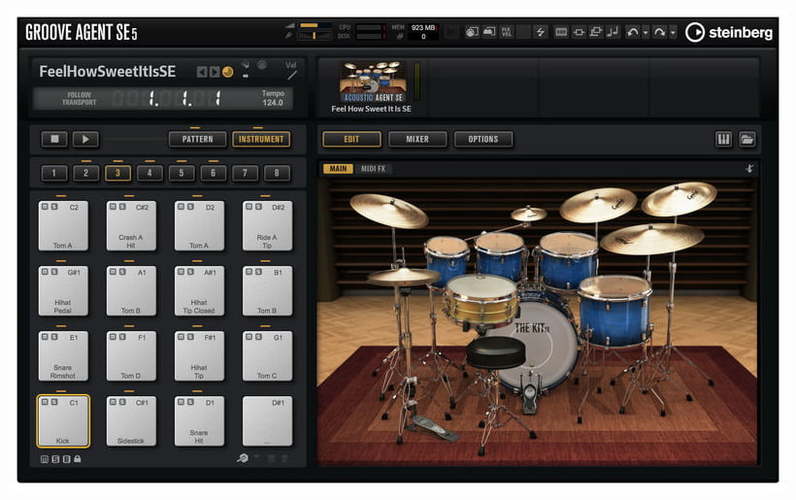This screenshot has height=500, width=796.
Task: Click the wrench icon below the pads
Action: [243, 458]
